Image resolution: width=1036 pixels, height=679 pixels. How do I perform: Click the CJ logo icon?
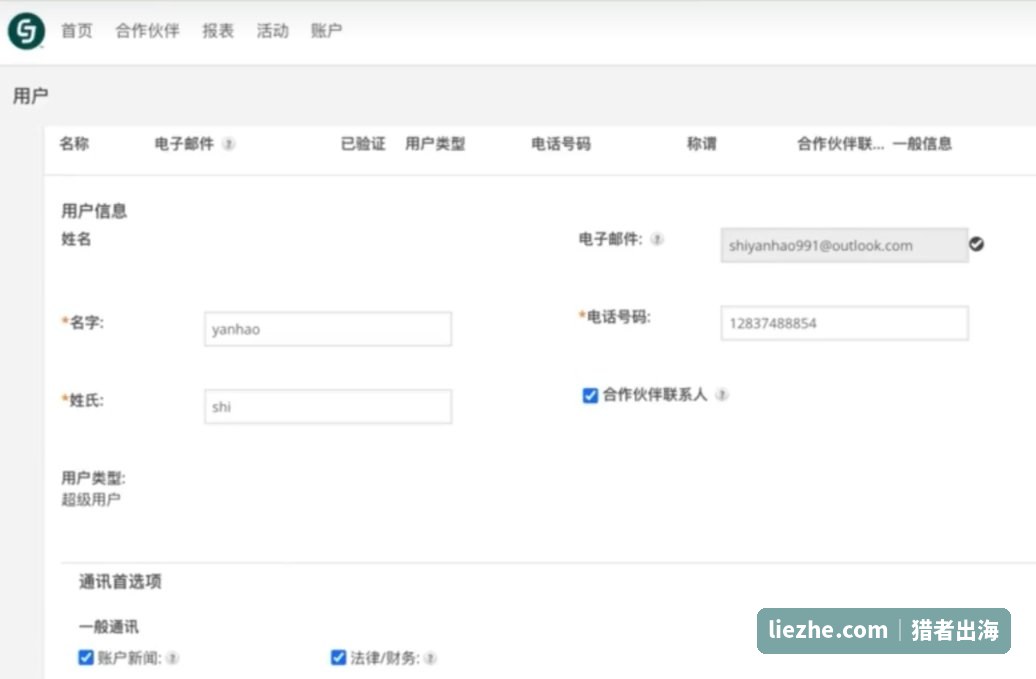point(26,30)
